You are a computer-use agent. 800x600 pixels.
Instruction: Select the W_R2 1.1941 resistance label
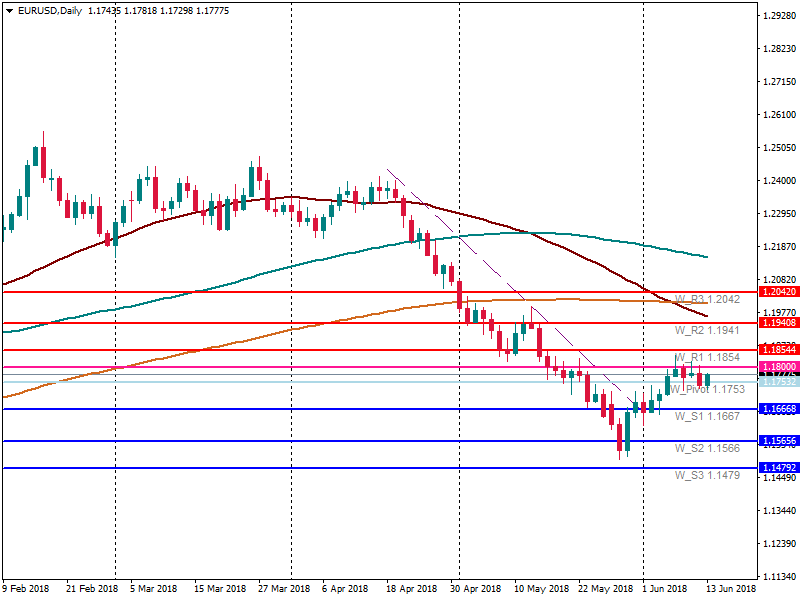point(707,330)
